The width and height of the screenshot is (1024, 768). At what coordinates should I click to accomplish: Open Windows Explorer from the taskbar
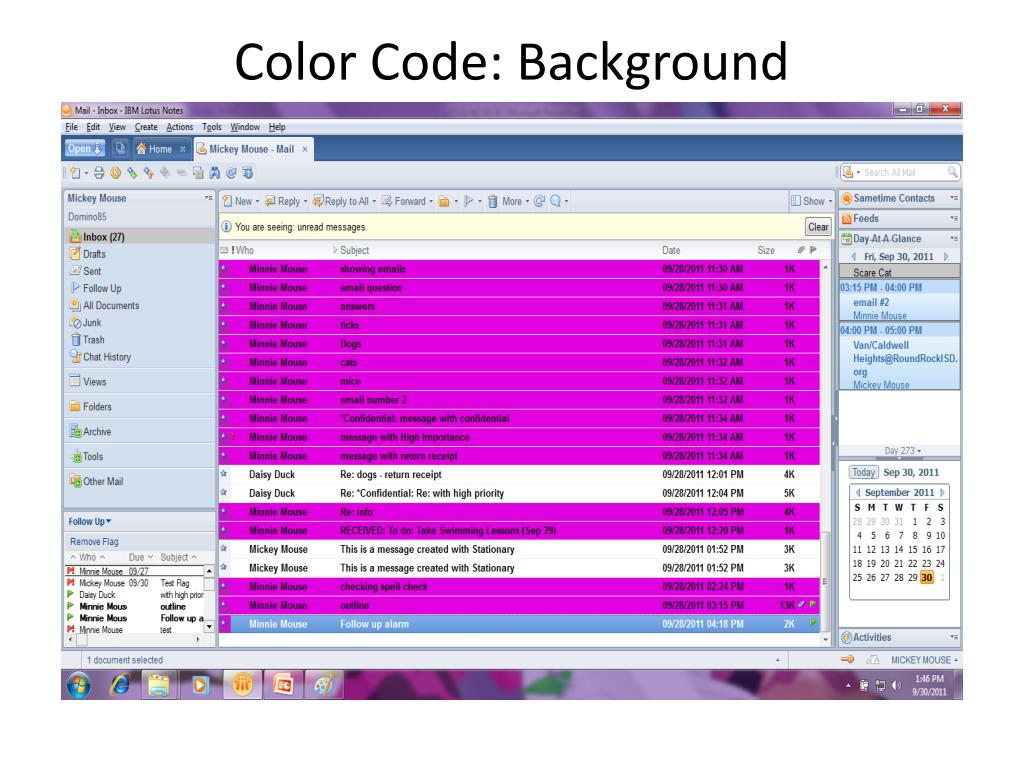159,685
